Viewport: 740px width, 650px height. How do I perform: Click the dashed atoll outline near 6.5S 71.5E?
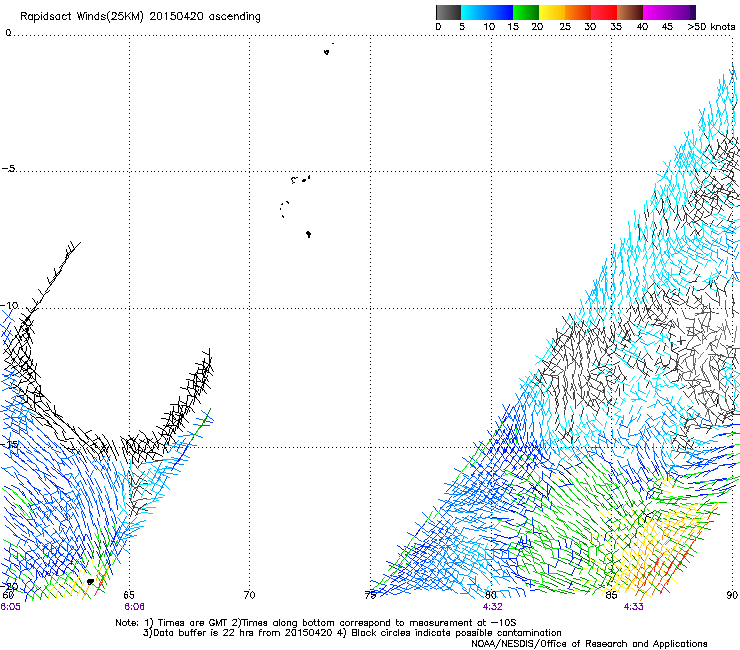284,209
